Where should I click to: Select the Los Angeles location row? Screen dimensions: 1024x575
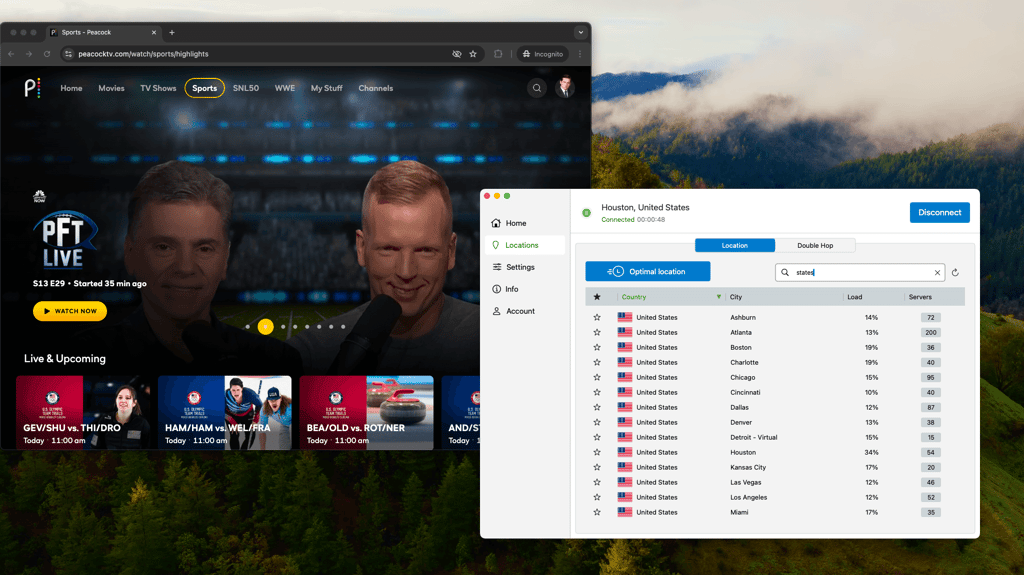click(775, 498)
